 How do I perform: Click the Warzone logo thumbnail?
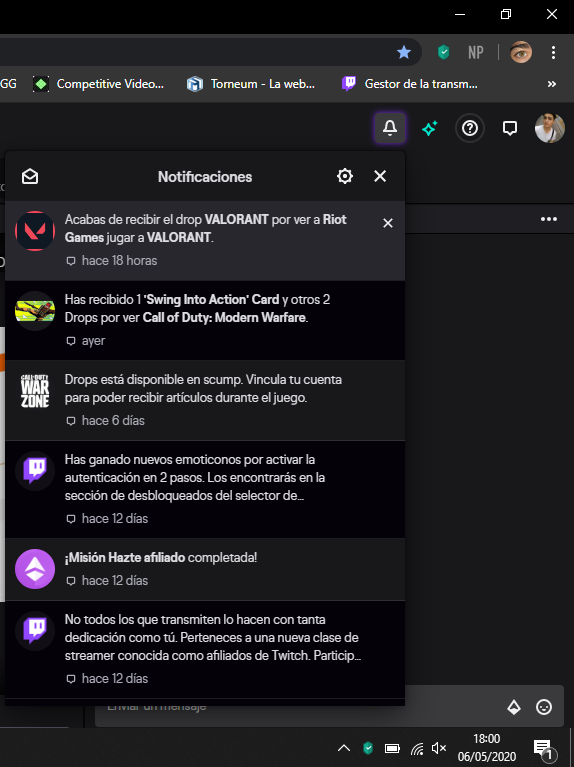click(x=35, y=391)
